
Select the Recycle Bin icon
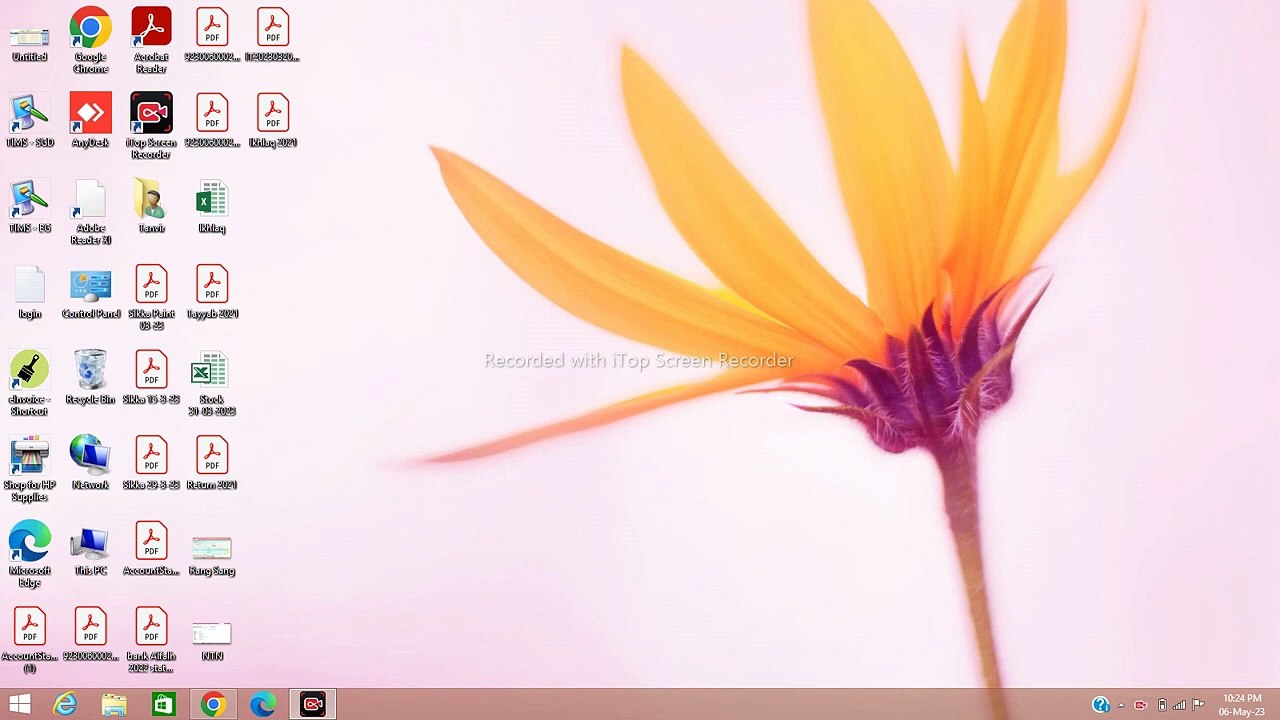coord(90,371)
